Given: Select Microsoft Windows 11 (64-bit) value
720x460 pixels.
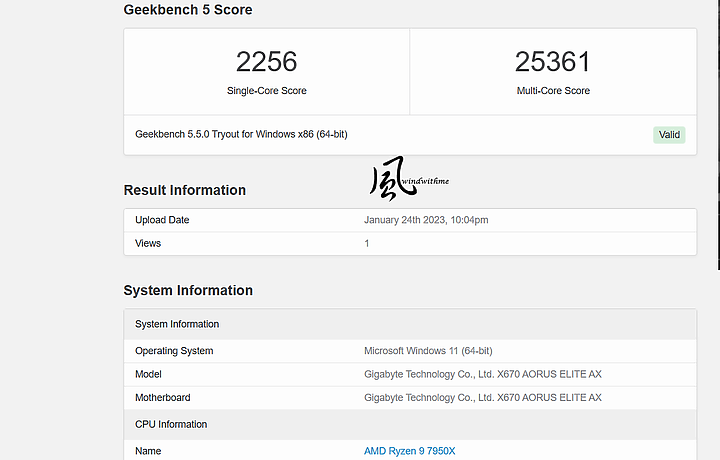Looking at the screenshot, I should tap(428, 351).
